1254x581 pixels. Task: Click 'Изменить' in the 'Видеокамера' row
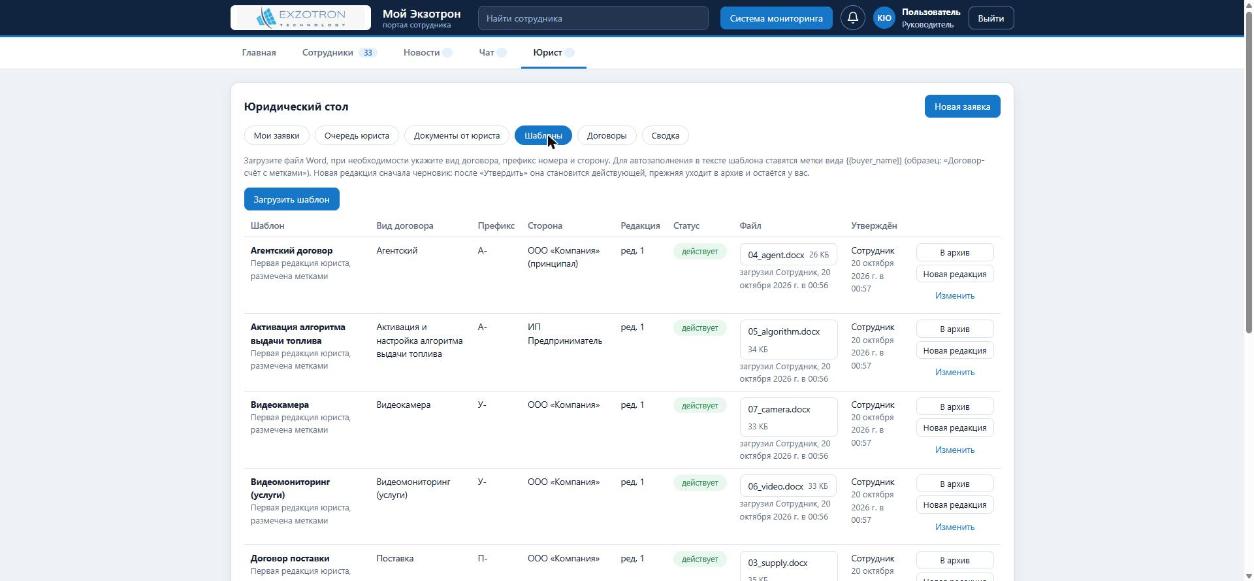955,450
